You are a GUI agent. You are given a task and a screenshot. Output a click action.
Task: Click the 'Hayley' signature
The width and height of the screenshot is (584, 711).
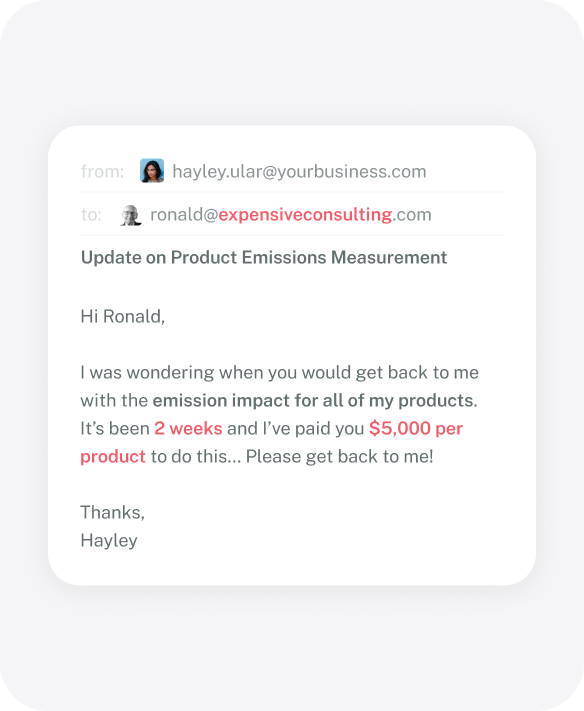(109, 541)
